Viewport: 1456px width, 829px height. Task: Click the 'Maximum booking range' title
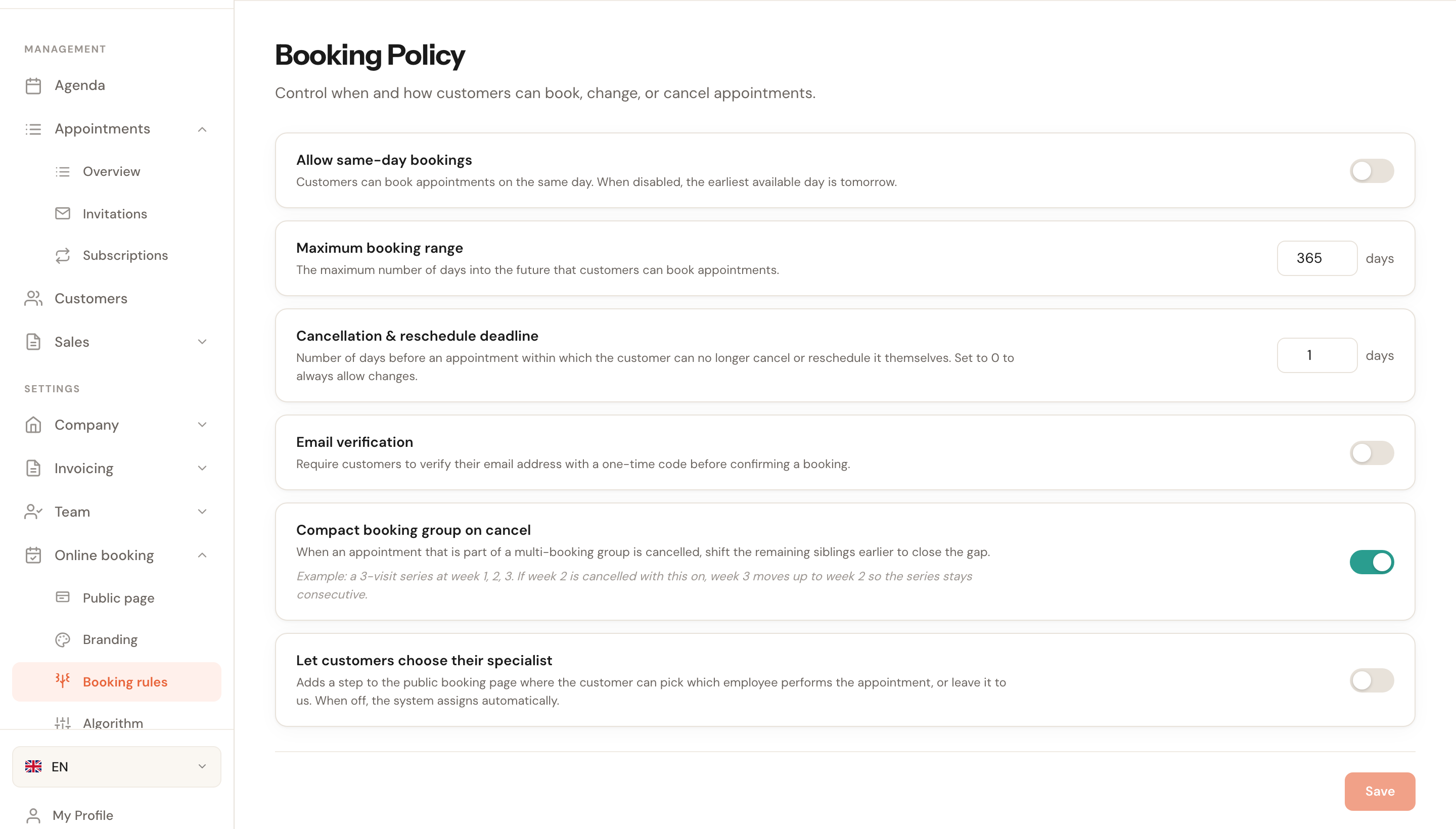(379, 248)
